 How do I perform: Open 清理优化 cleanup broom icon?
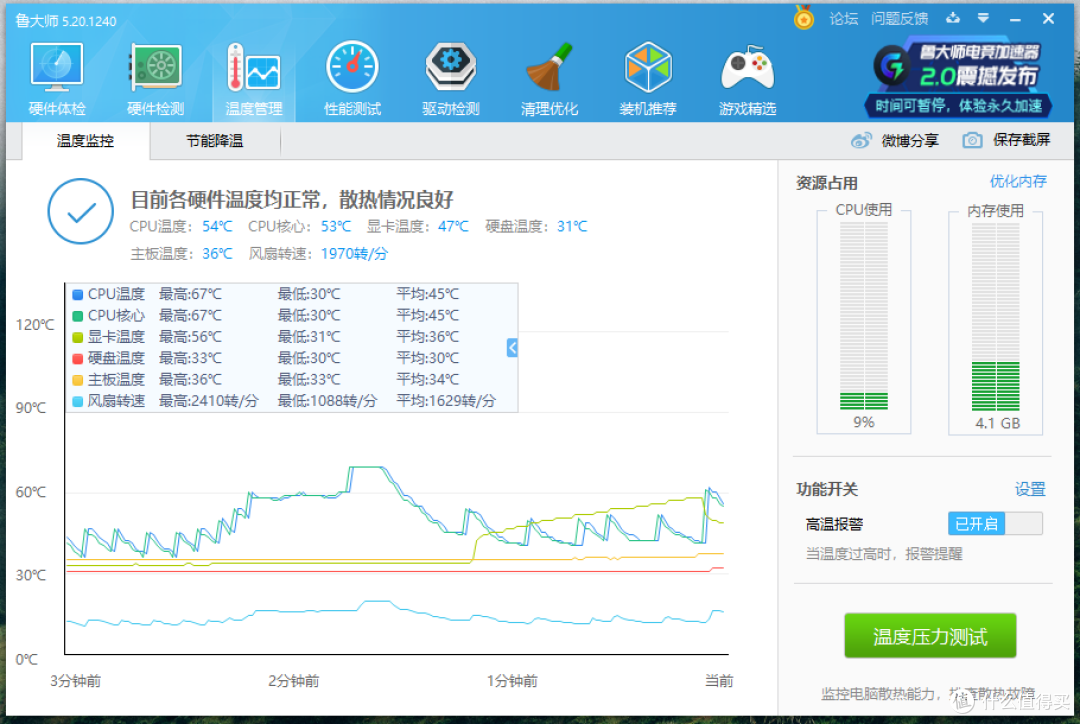[549, 68]
